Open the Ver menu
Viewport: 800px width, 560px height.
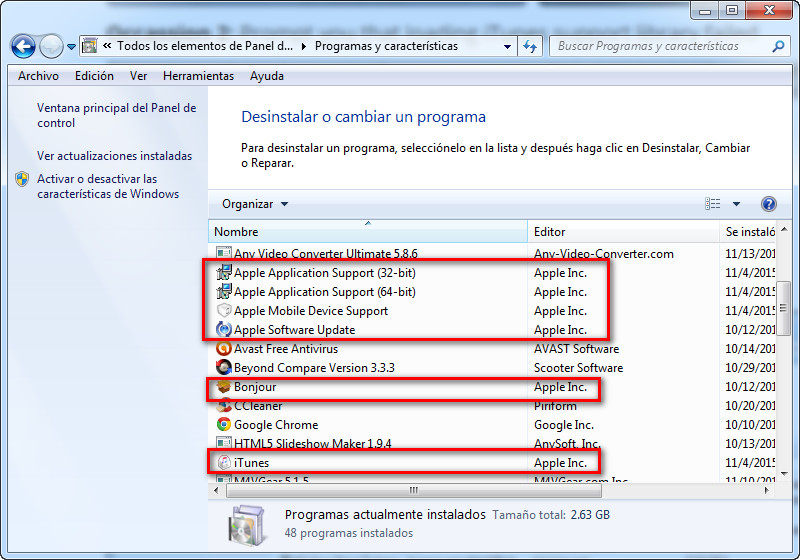(x=138, y=76)
